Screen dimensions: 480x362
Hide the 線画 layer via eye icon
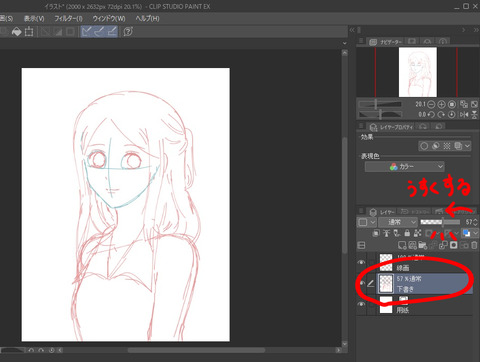click(x=361, y=262)
